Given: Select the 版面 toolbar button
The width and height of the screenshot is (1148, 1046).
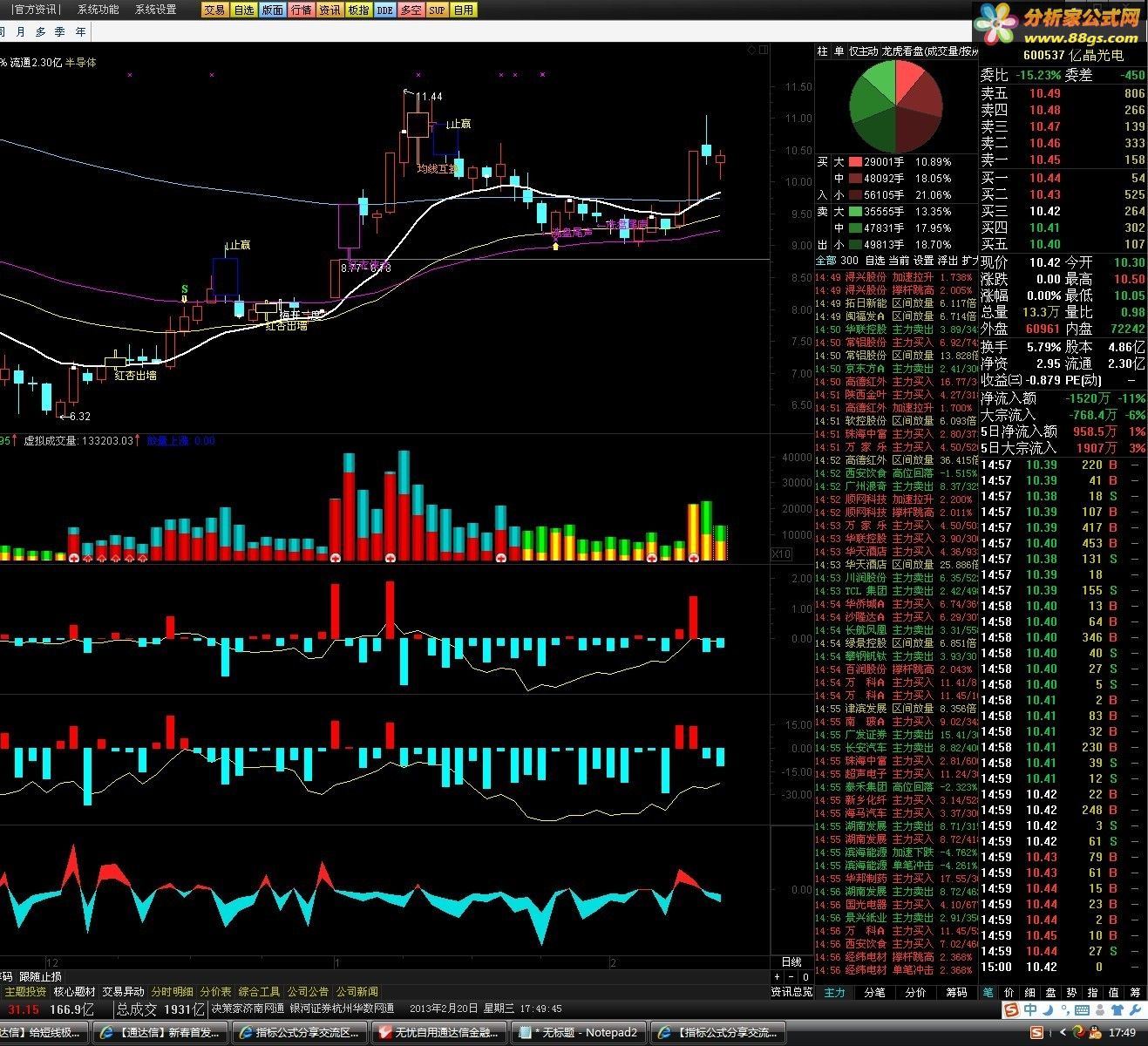Looking at the screenshot, I should tap(272, 10).
